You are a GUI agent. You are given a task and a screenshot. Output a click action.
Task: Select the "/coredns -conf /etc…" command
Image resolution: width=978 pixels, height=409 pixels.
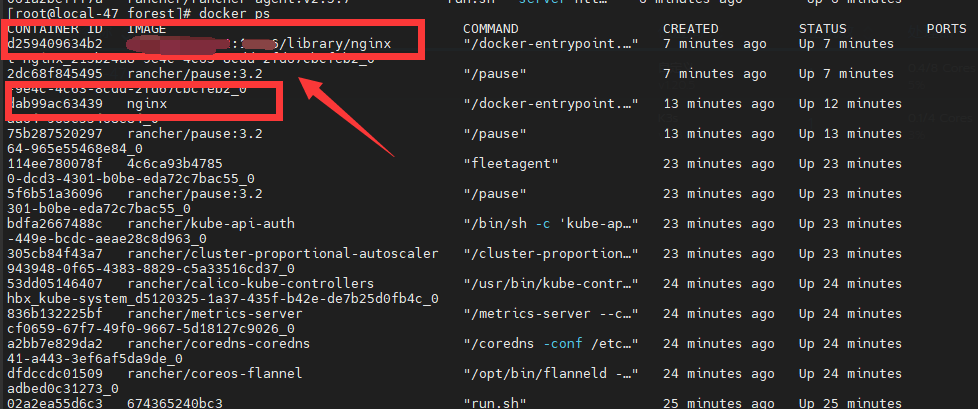pyautogui.click(x=551, y=344)
